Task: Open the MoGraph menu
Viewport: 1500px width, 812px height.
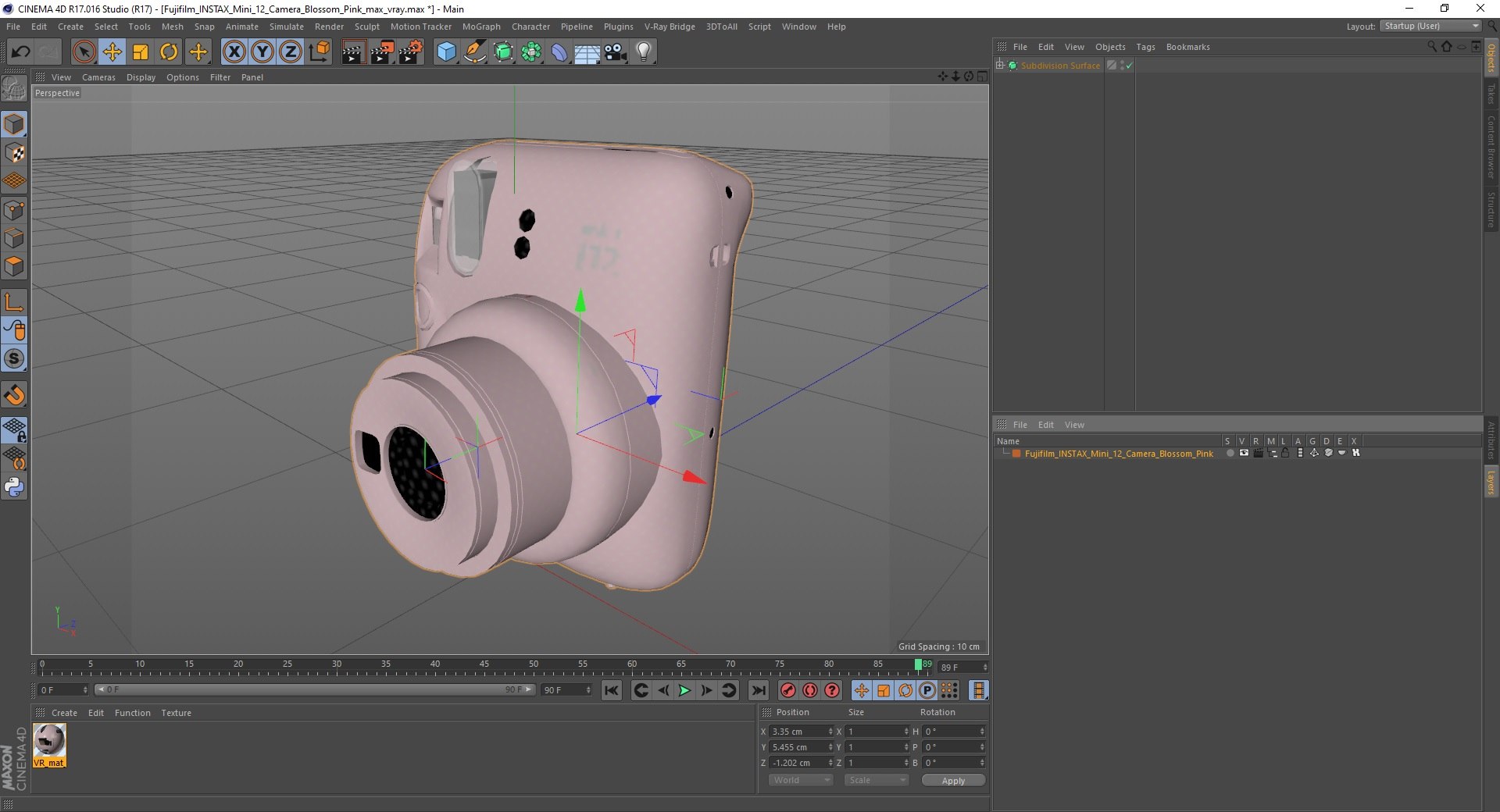Action: tap(481, 27)
